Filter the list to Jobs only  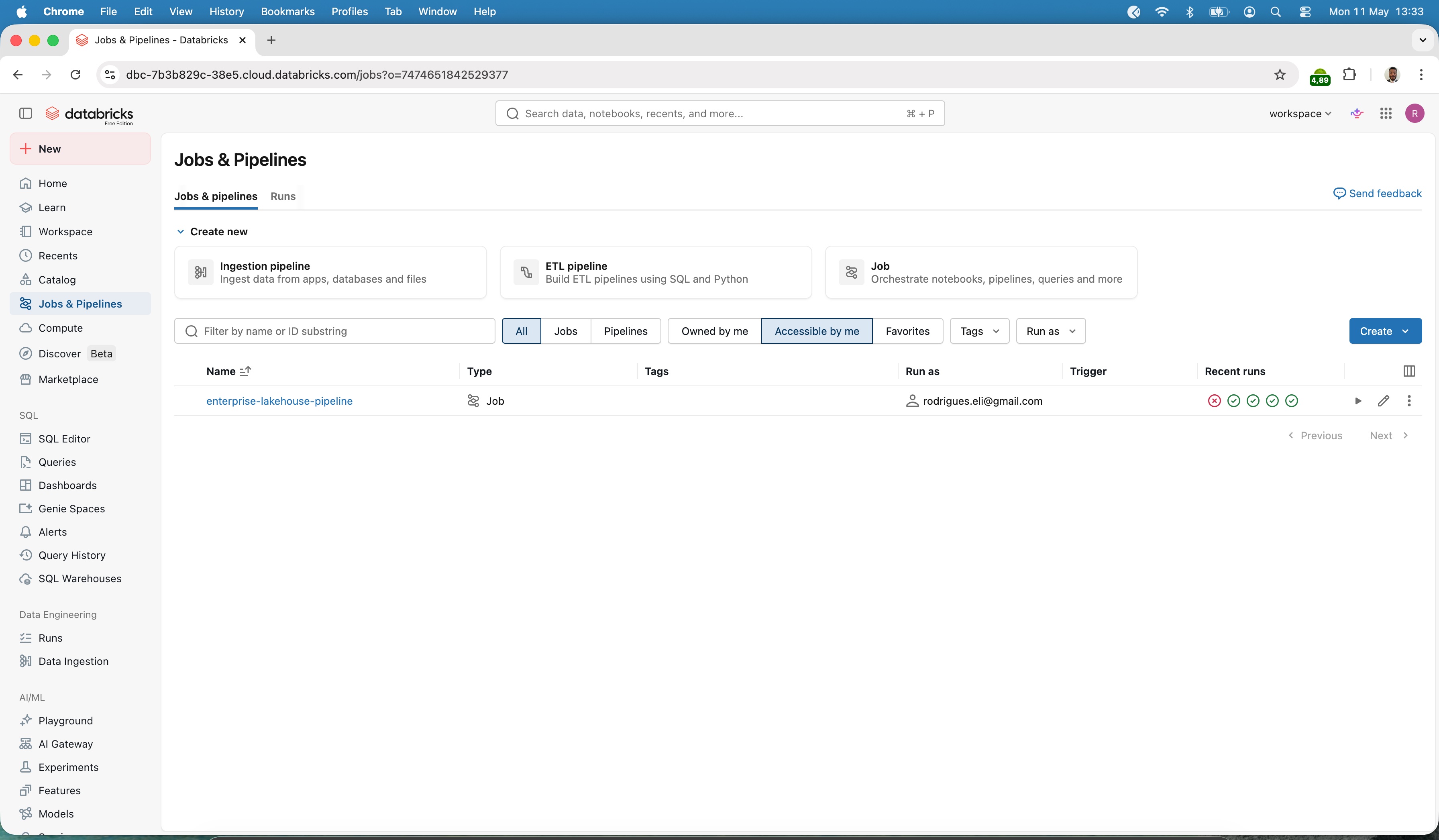(x=565, y=331)
